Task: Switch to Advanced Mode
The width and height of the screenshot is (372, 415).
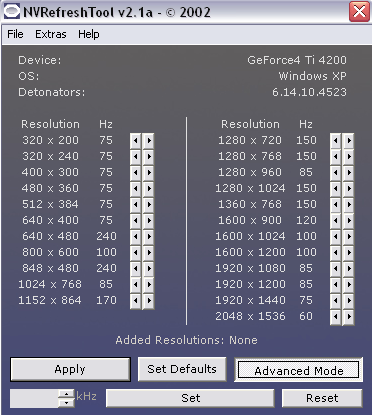Action: coord(299,370)
